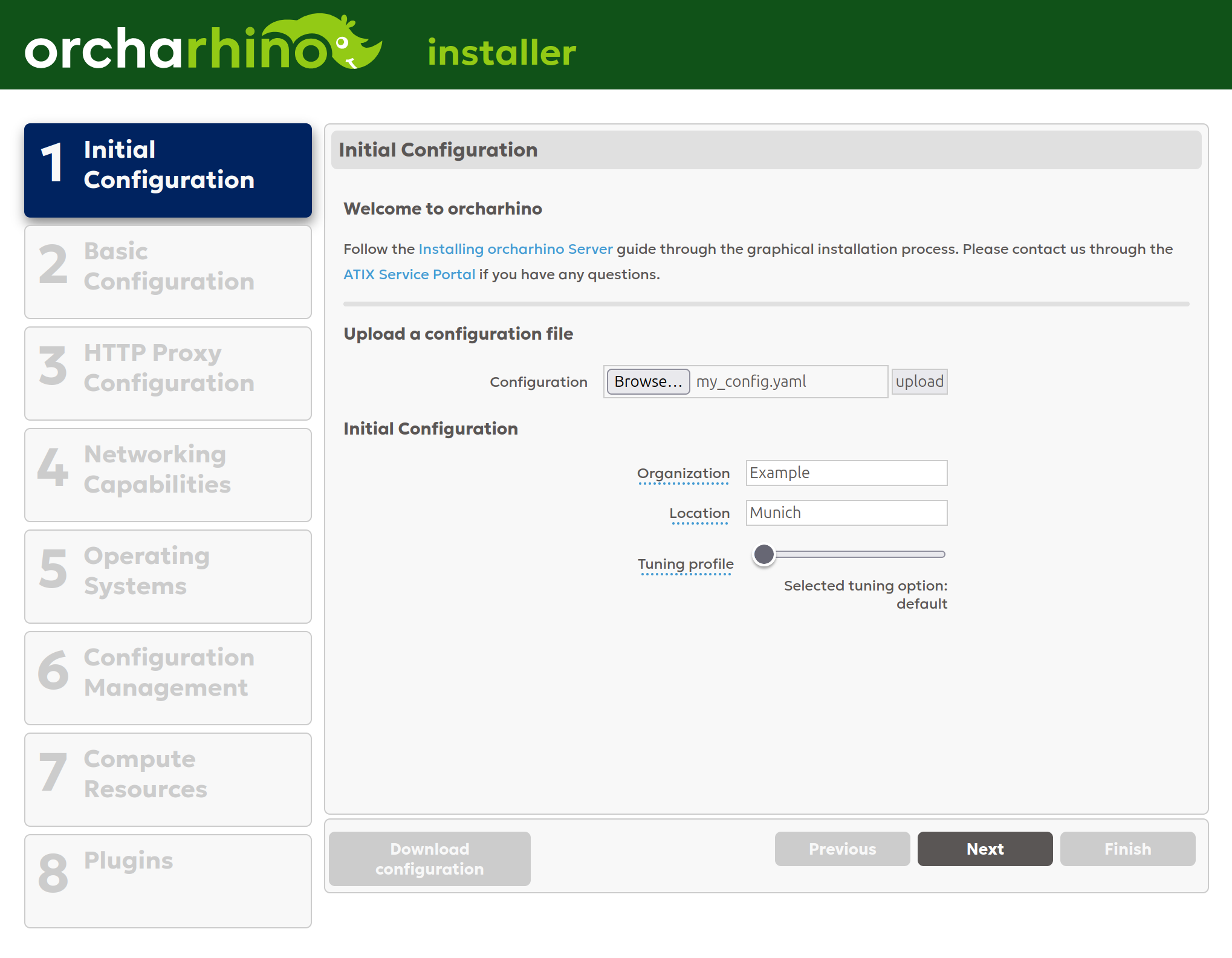Click the Download configuration button
Screen dimensions: 1232x958
tap(429, 858)
